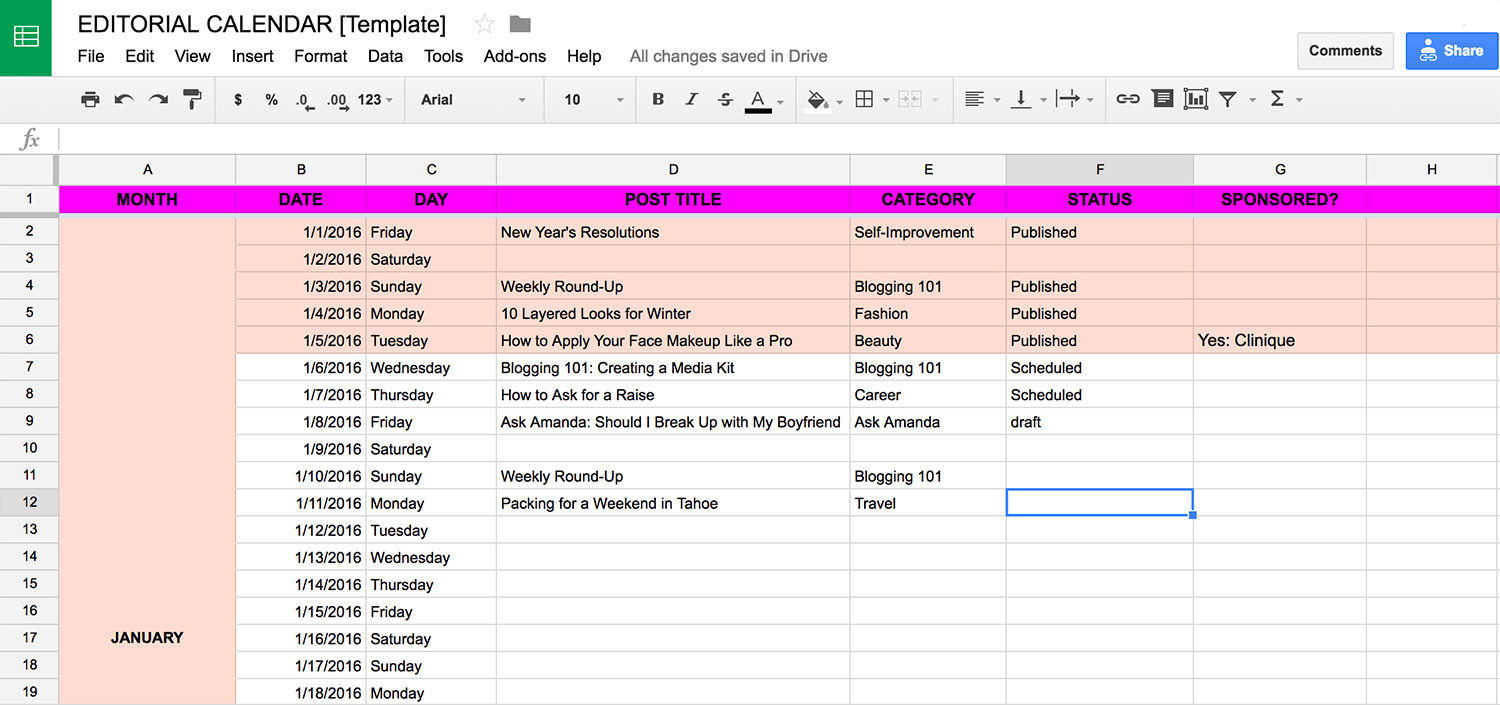Screen dimensions: 1500x705
Task: Insert a link into the cell
Action: 1128,99
